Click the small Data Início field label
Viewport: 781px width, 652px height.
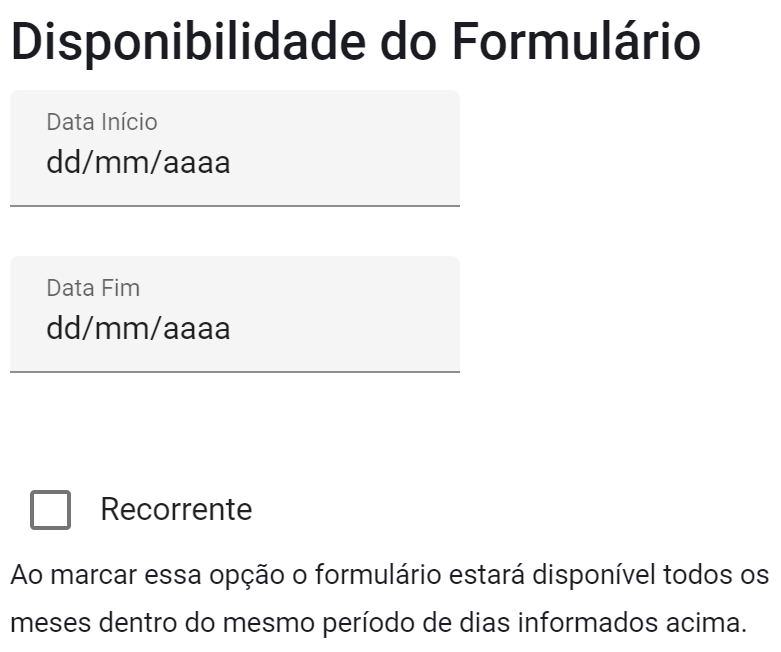click(101, 122)
